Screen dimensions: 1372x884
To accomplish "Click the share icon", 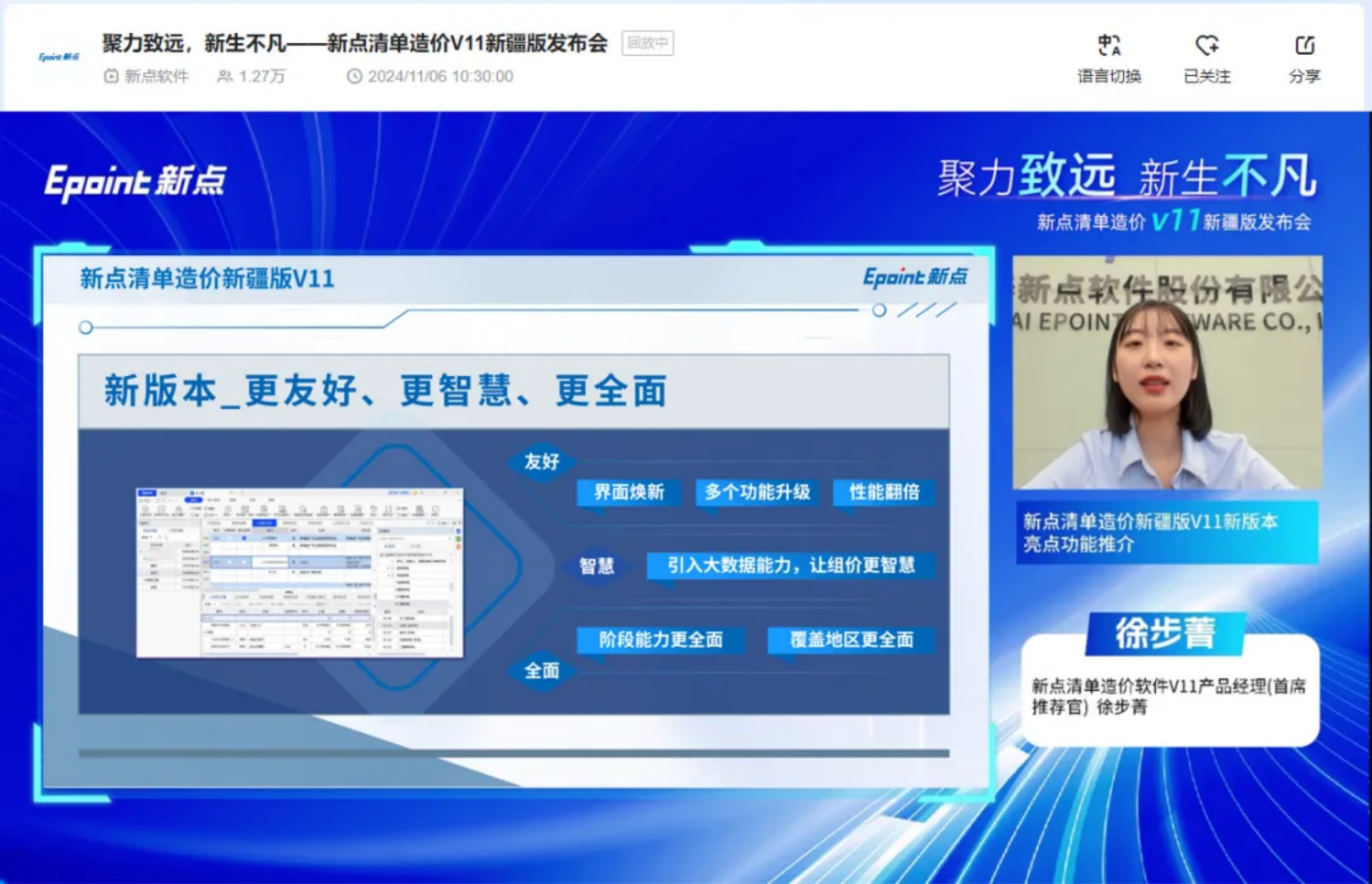I will click(1304, 45).
